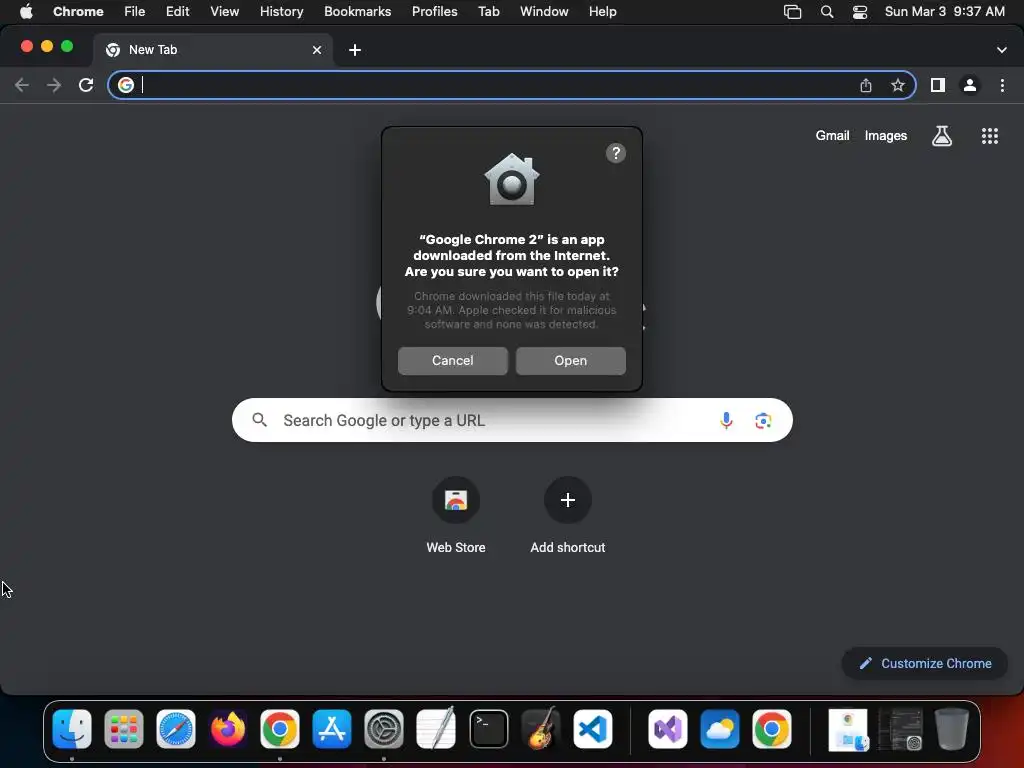Open the Chrome profile avatar menu
The height and width of the screenshot is (768, 1024).
coord(970,85)
